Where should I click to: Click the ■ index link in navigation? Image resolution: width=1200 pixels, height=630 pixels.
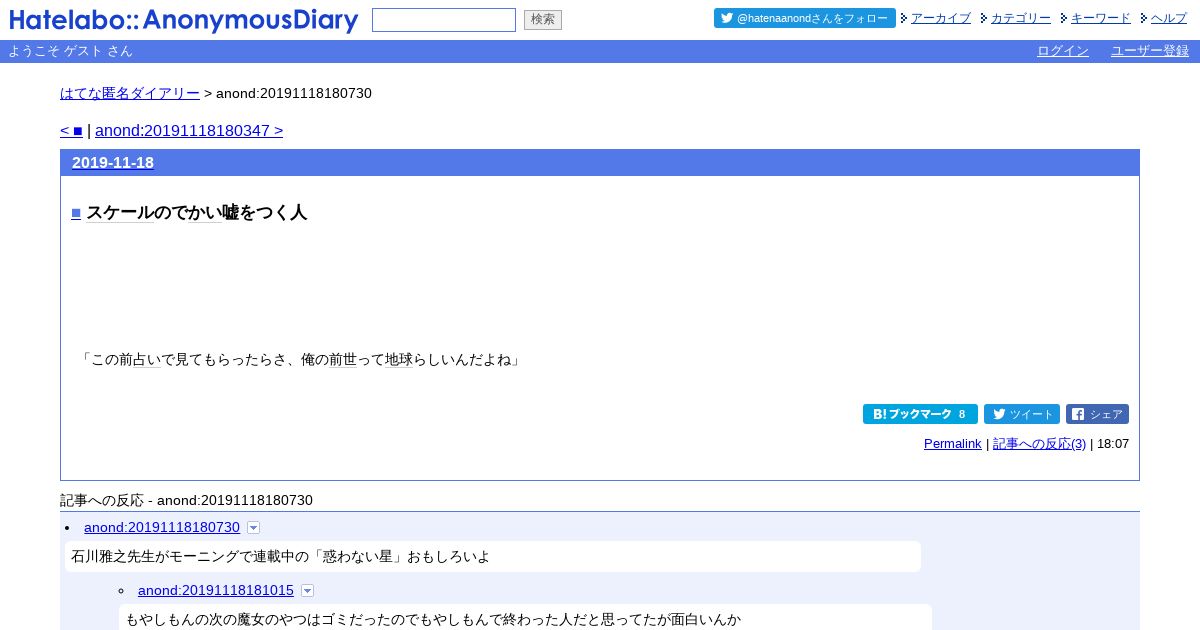pyautogui.click(x=78, y=130)
